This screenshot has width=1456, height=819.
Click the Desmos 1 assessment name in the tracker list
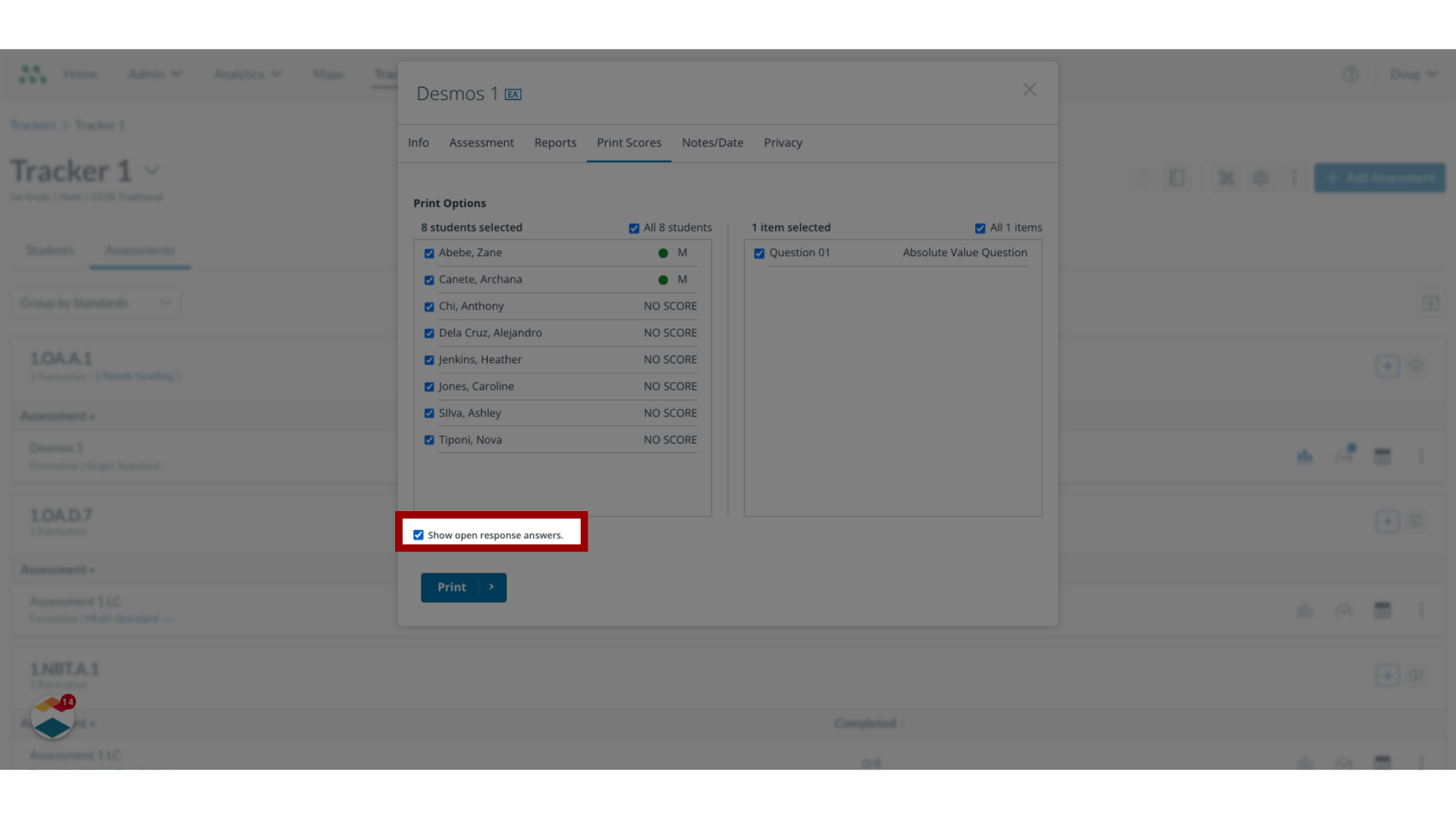point(56,448)
